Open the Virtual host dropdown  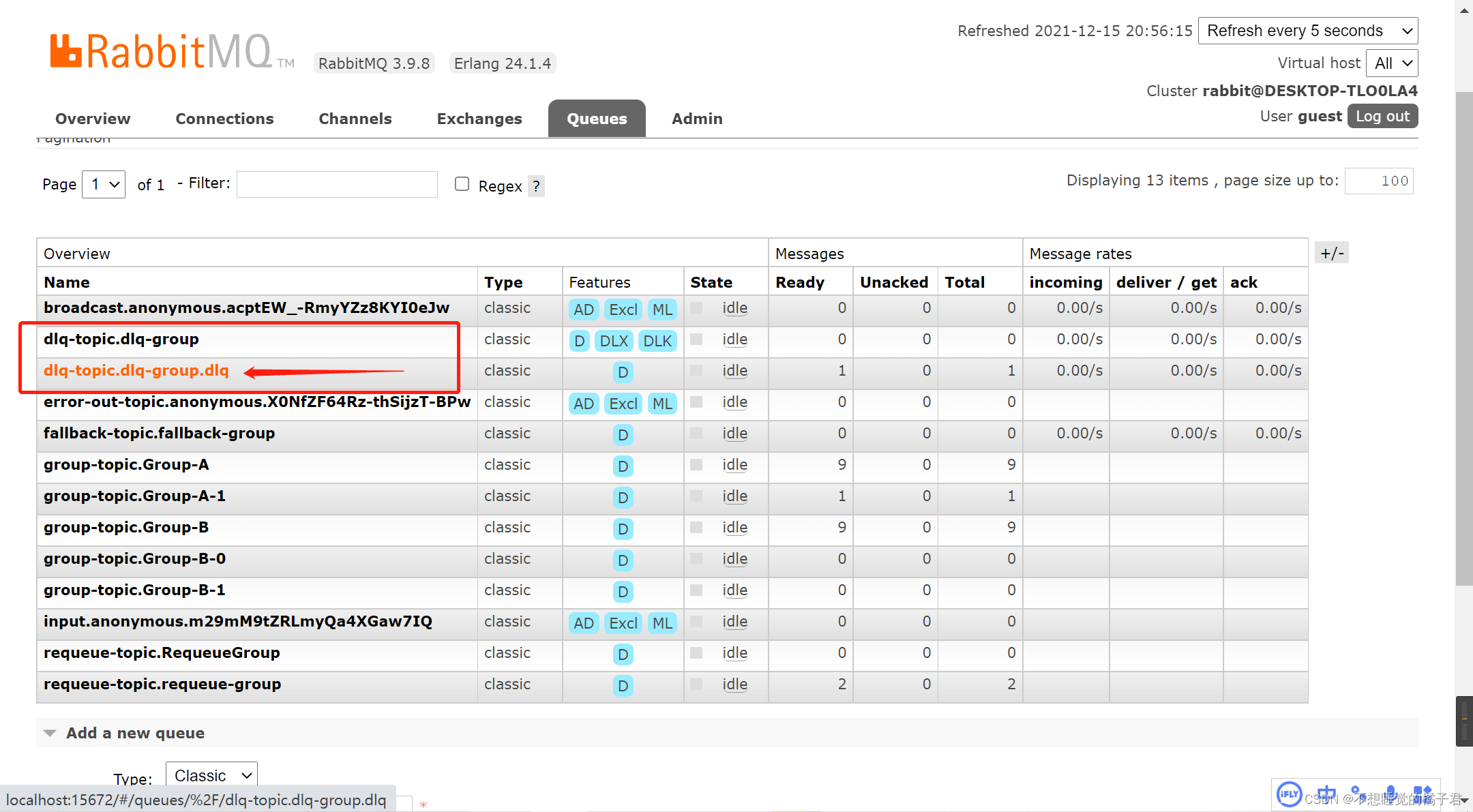click(x=1392, y=63)
